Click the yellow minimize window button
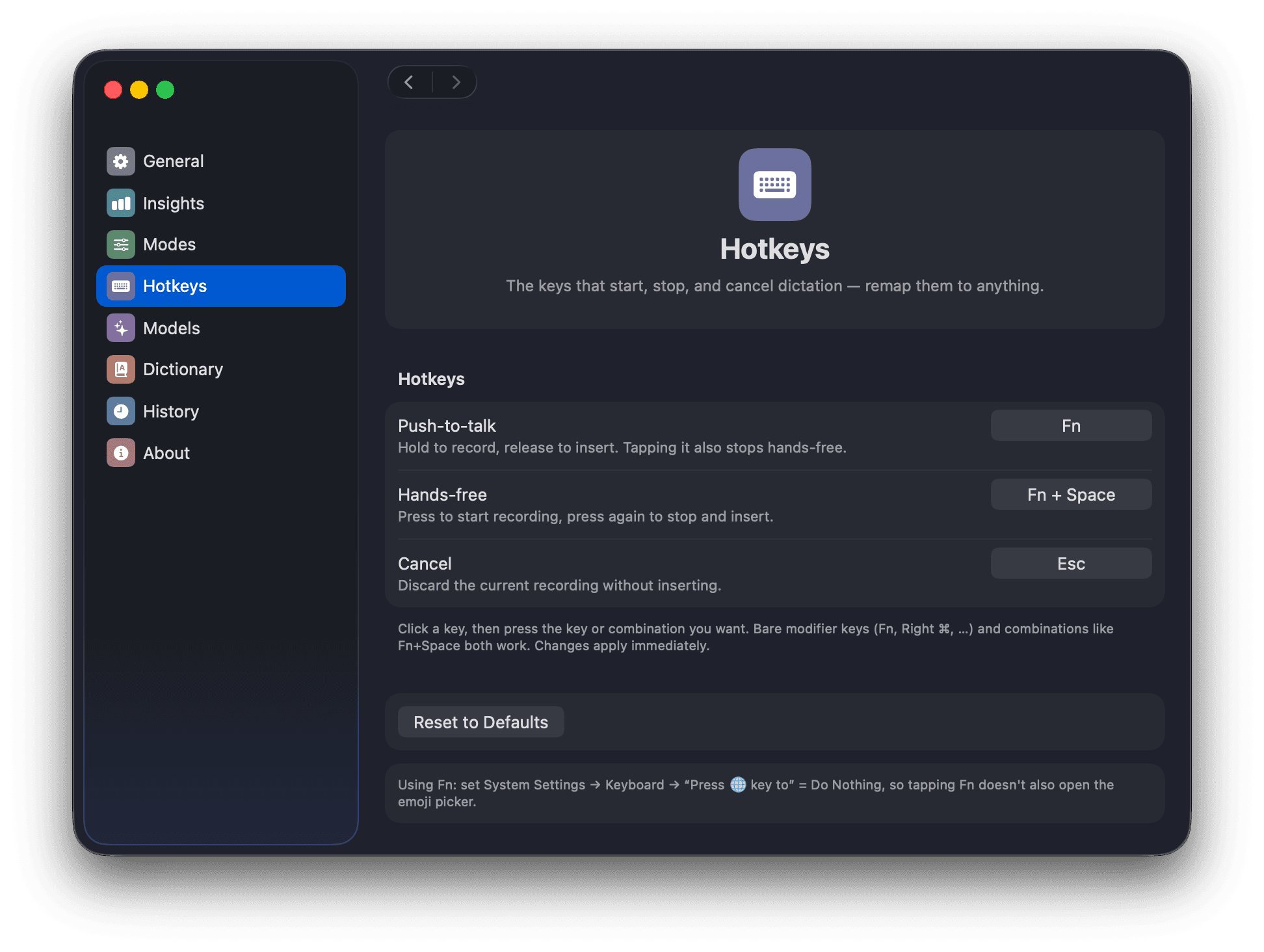The image size is (1264, 952). (x=139, y=90)
